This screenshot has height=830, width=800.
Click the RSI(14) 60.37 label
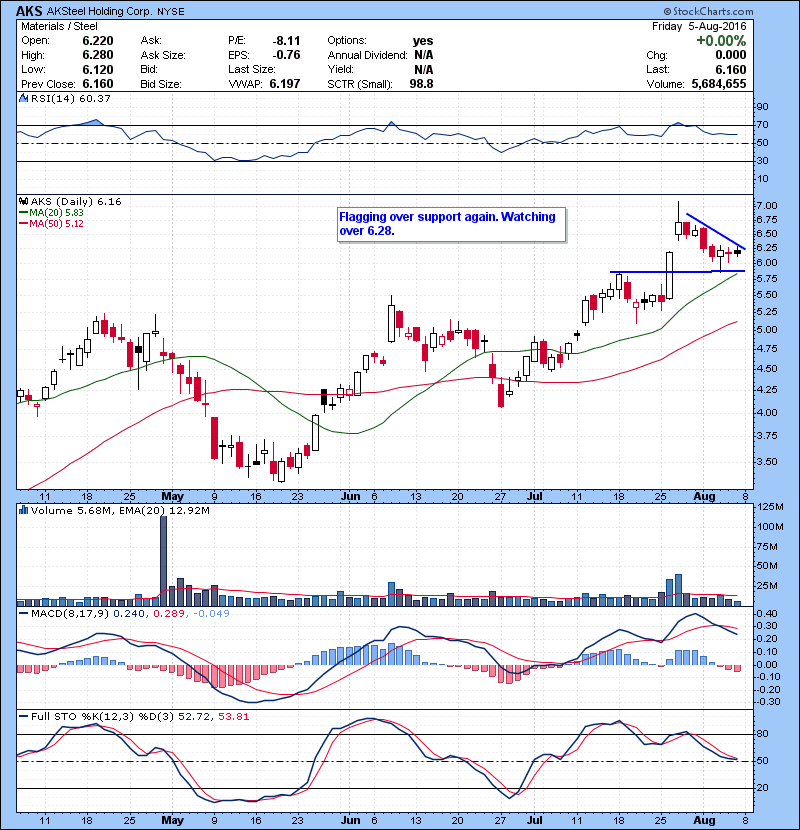(70, 98)
